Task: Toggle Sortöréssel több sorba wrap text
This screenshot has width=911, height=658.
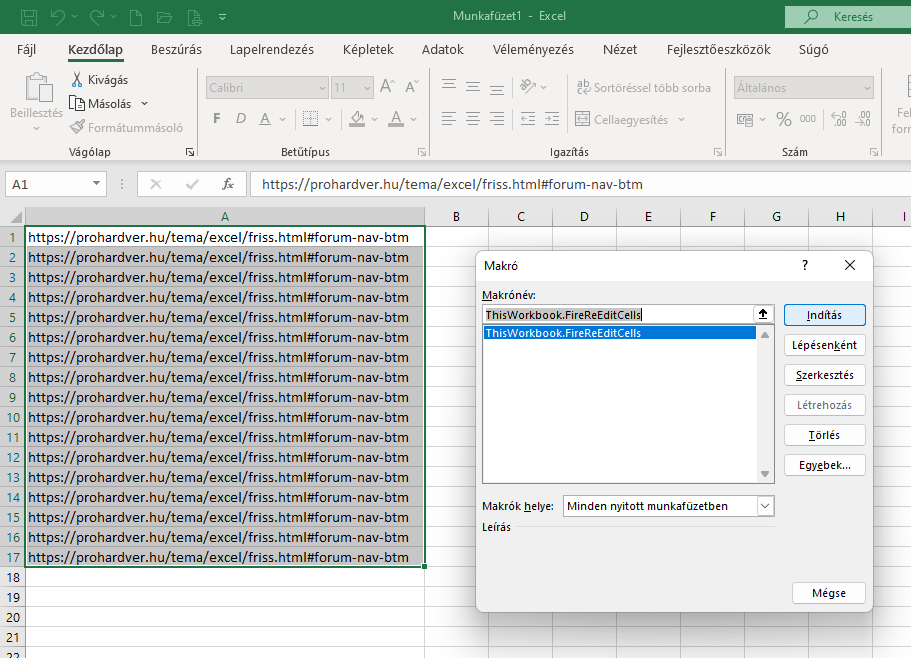Action: click(644, 88)
